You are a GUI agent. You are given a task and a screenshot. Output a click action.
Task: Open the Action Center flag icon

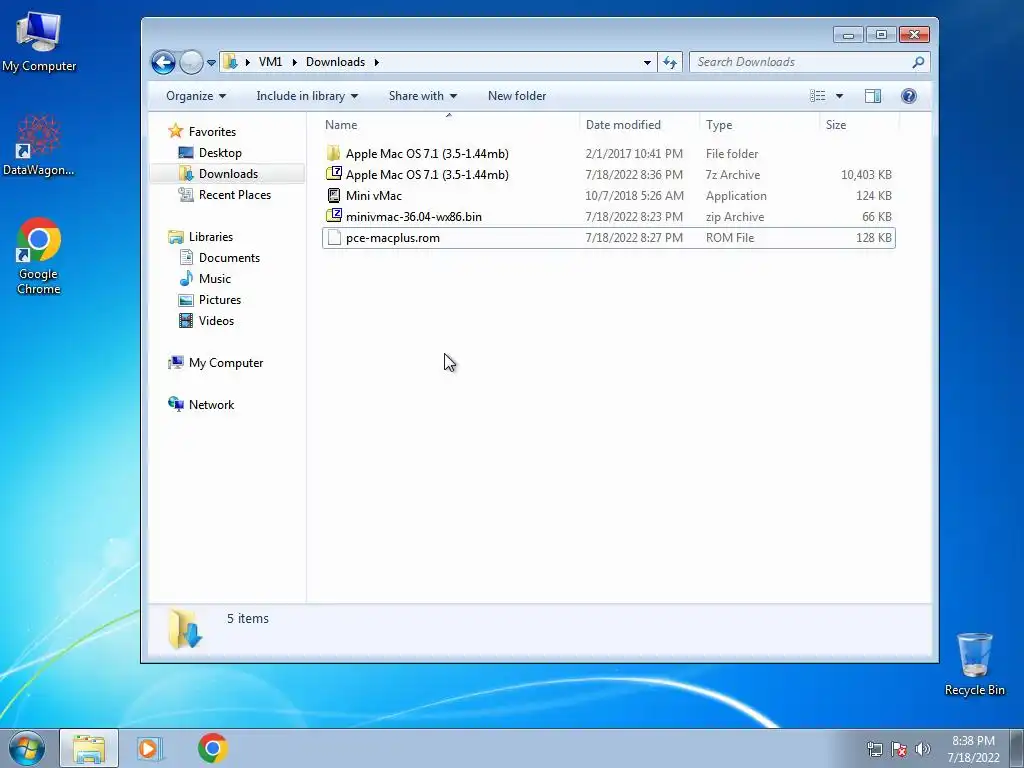(899, 749)
